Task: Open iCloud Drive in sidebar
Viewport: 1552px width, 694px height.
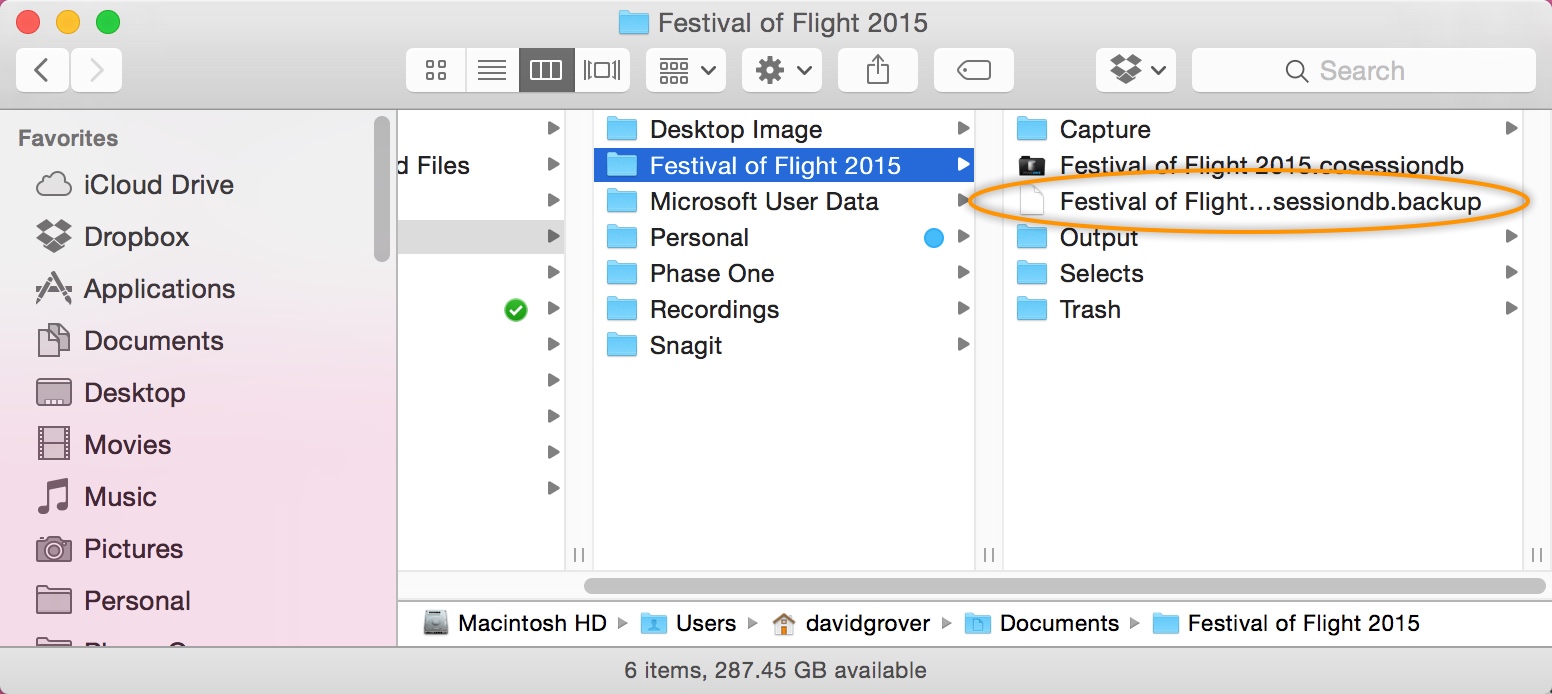Action: (134, 185)
